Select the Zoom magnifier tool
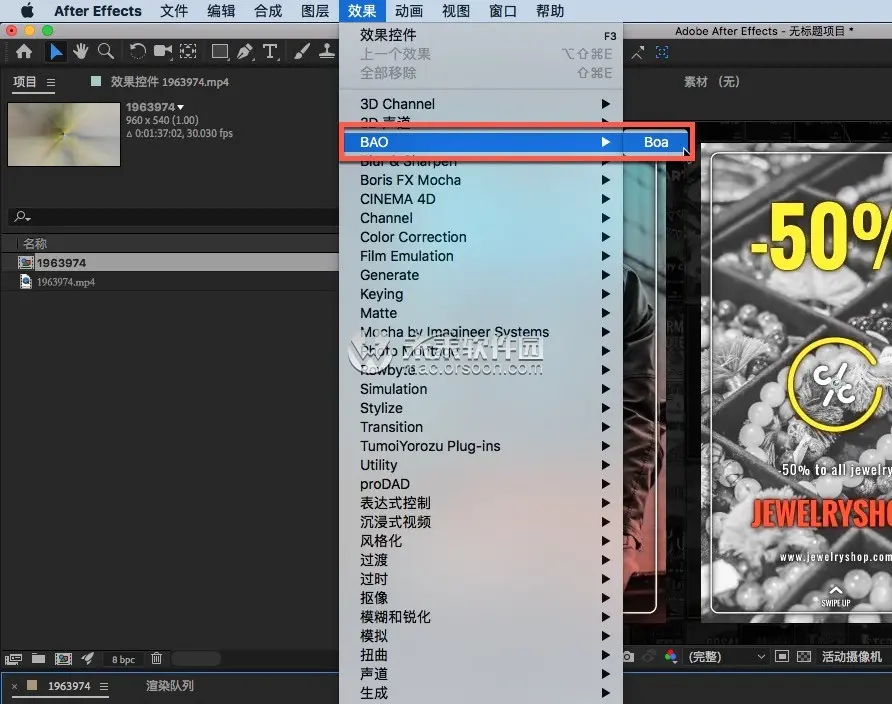The image size is (892, 704). point(106,52)
